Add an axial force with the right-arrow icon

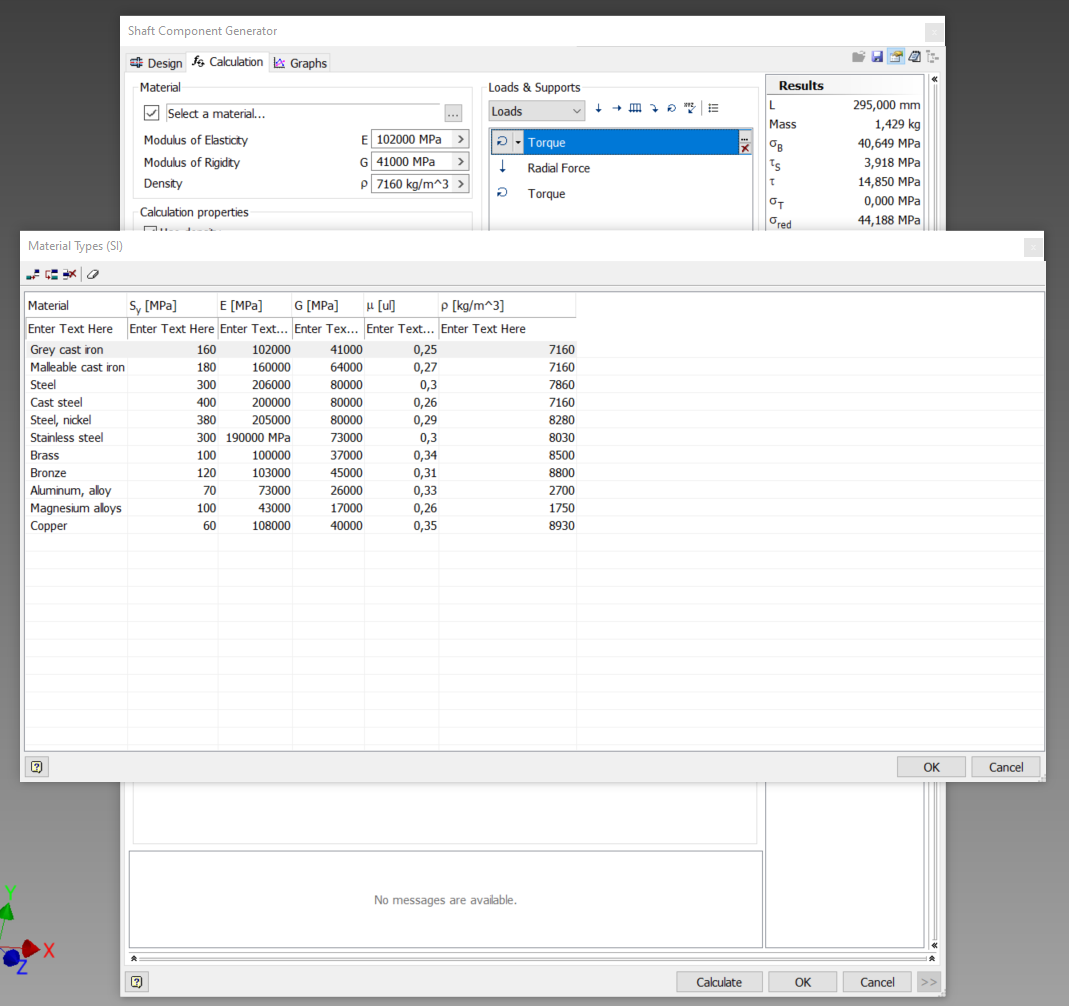(x=616, y=108)
